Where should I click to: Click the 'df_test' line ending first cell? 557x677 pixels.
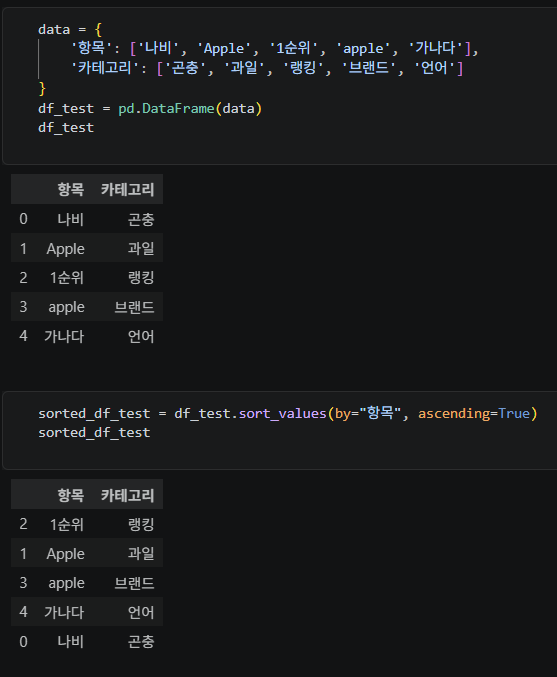(x=66, y=128)
